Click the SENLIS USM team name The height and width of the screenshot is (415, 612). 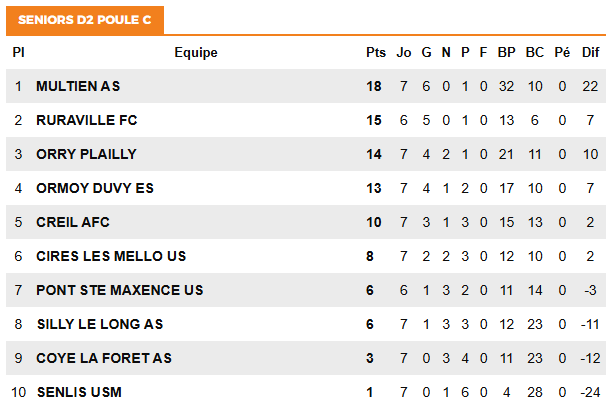79,393
